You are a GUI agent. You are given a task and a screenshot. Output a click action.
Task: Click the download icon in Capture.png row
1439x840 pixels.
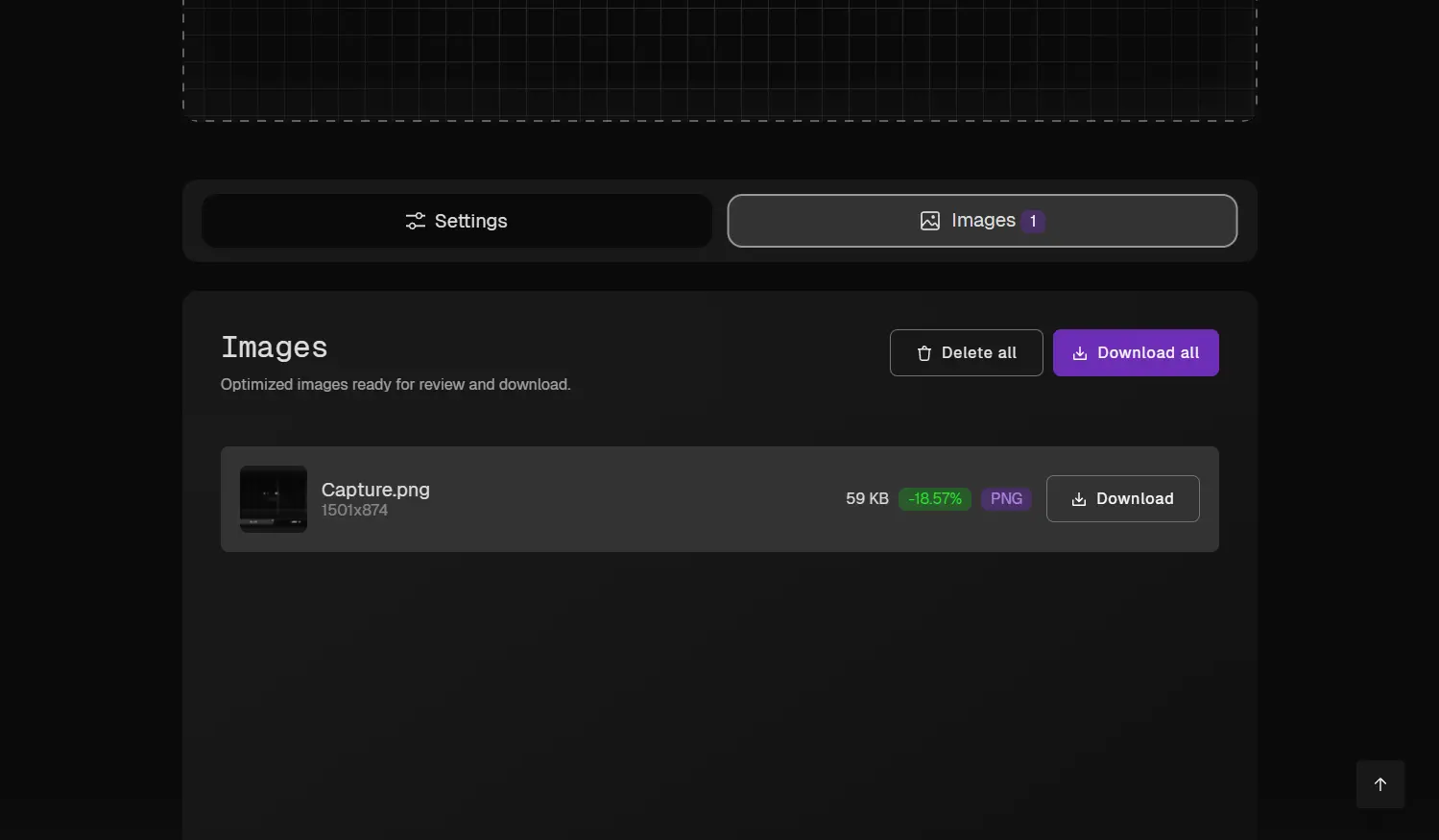(x=1078, y=499)
